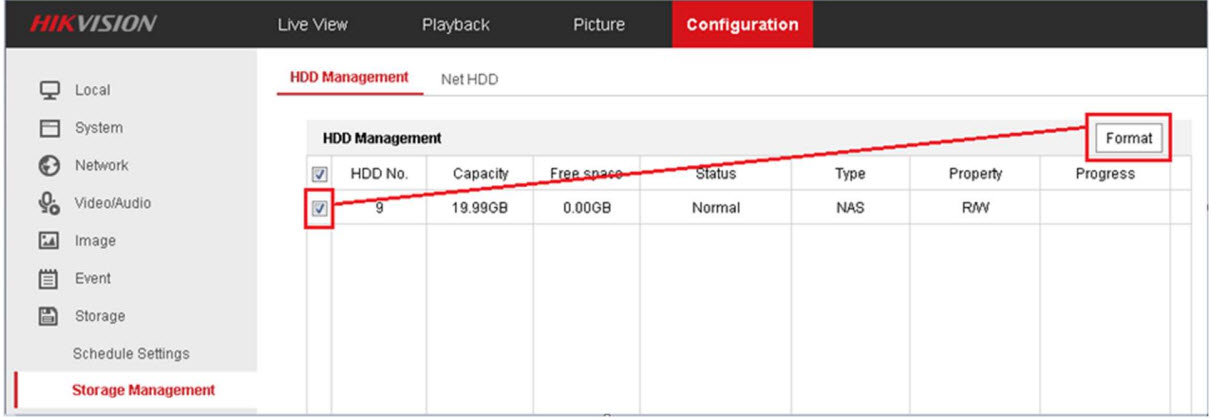Open the Live View tab
Viewport: 1213px width, 420px height.
pos(312,25)
